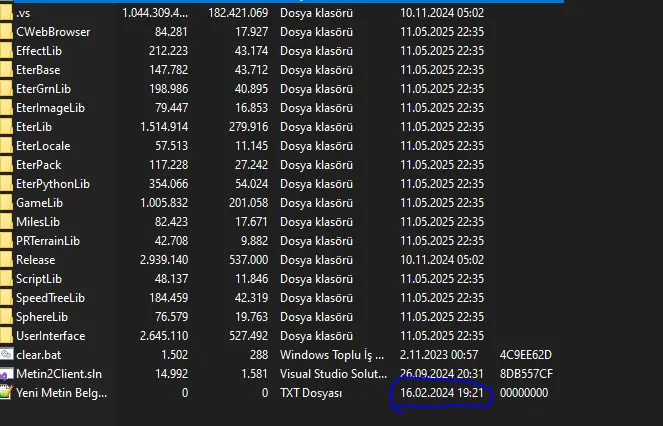Select the Release folder
This screenshot has height=426, width=663.
(36, 260)
